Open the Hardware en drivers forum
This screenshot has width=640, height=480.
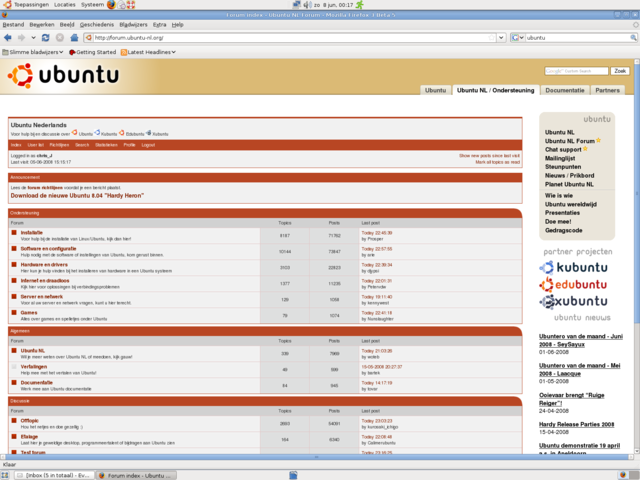coord(44,264)
